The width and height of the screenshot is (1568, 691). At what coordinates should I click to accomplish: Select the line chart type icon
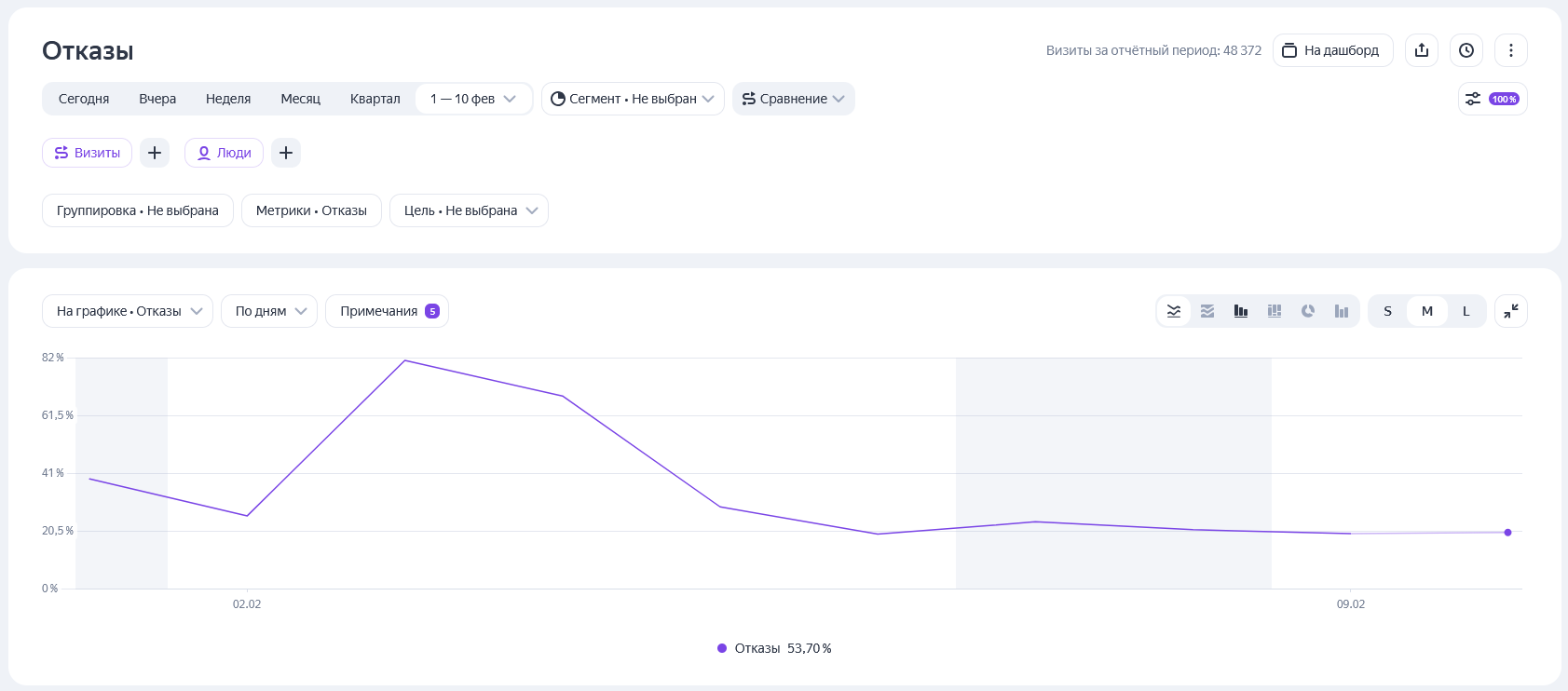pyautogui.click(x=1174, y=311)
